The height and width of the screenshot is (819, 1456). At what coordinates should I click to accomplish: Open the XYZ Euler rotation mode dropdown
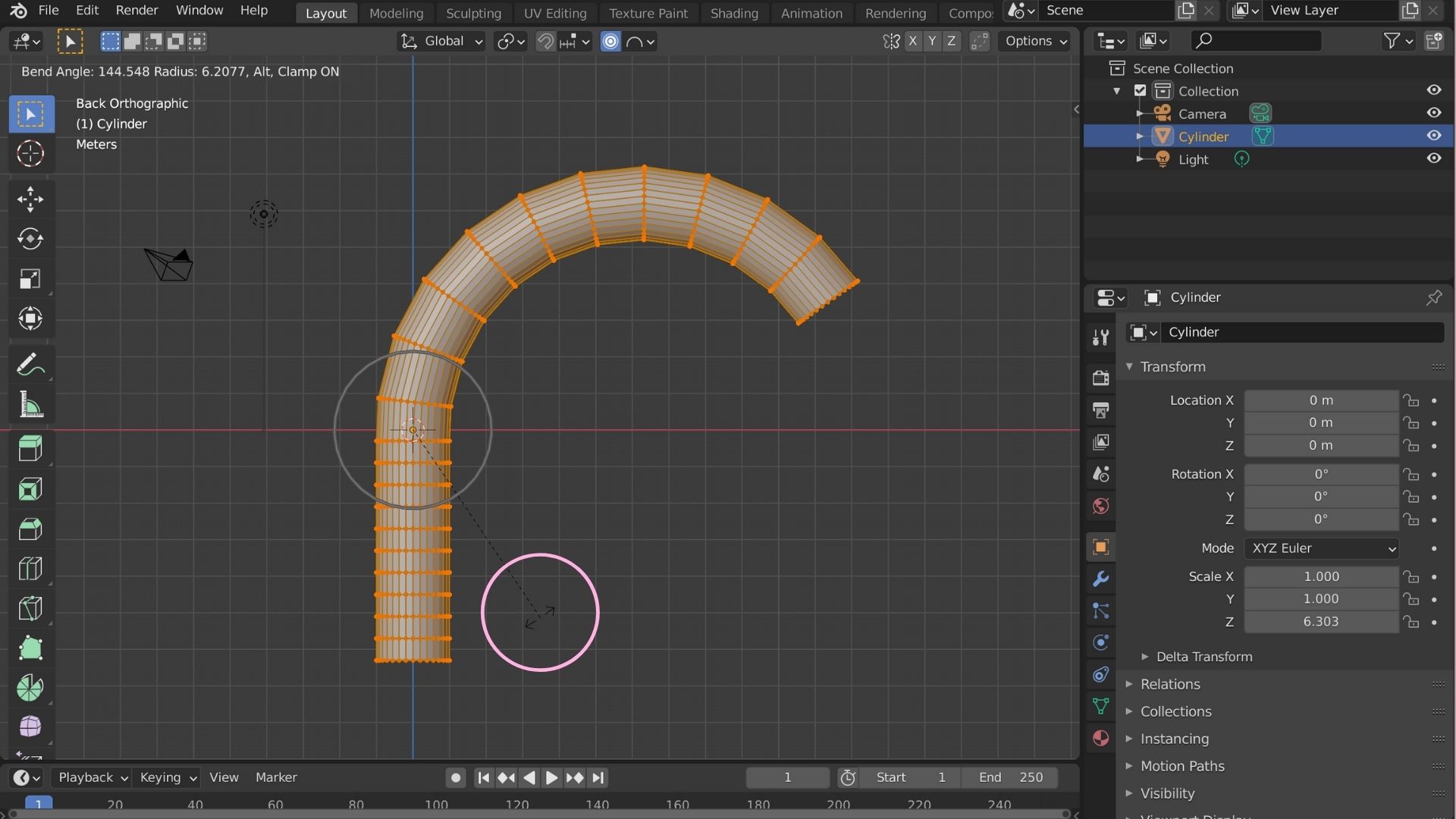[x=1321, y=548]
